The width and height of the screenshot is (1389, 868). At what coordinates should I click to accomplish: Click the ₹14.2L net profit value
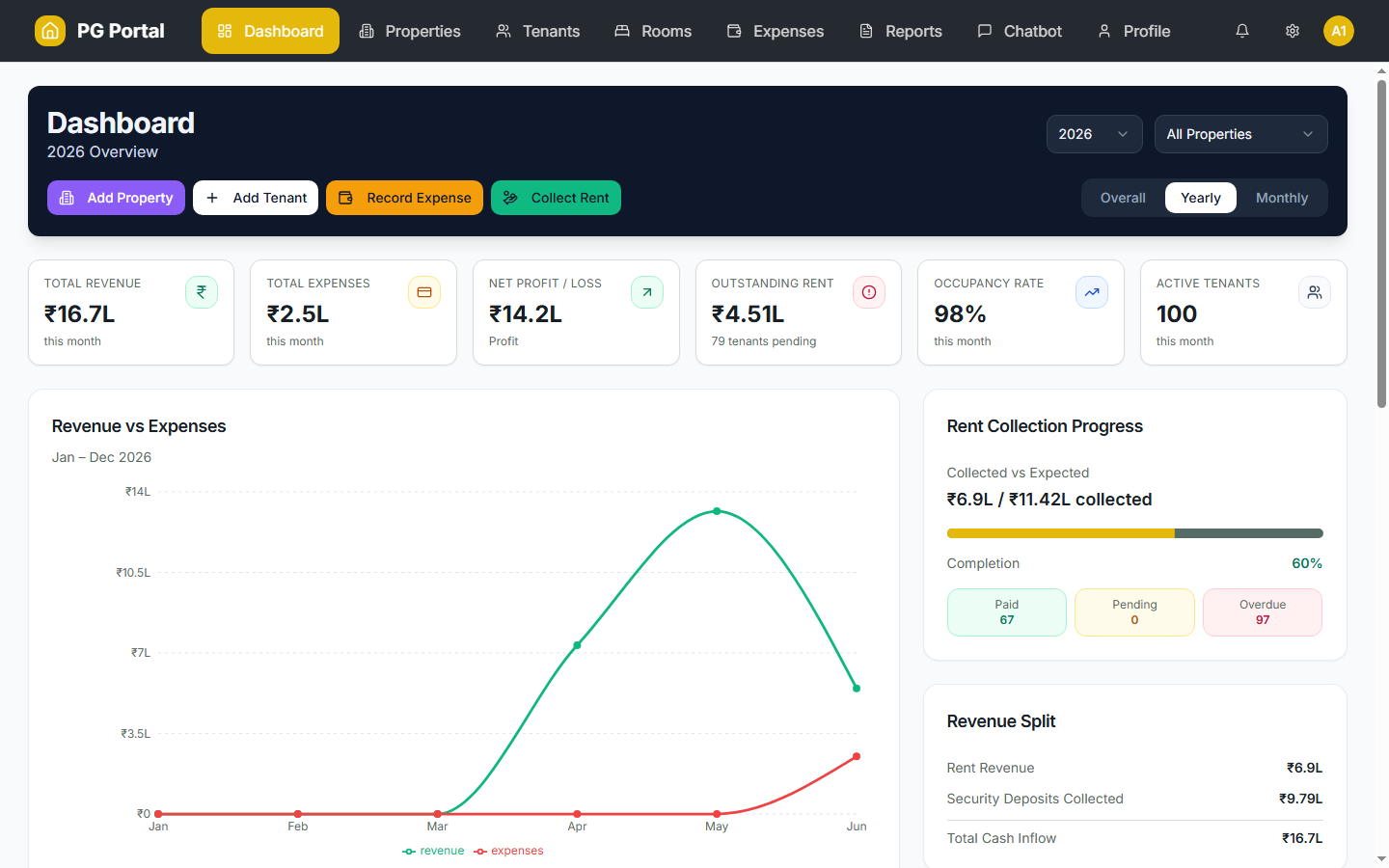click(x=526, y=313)
